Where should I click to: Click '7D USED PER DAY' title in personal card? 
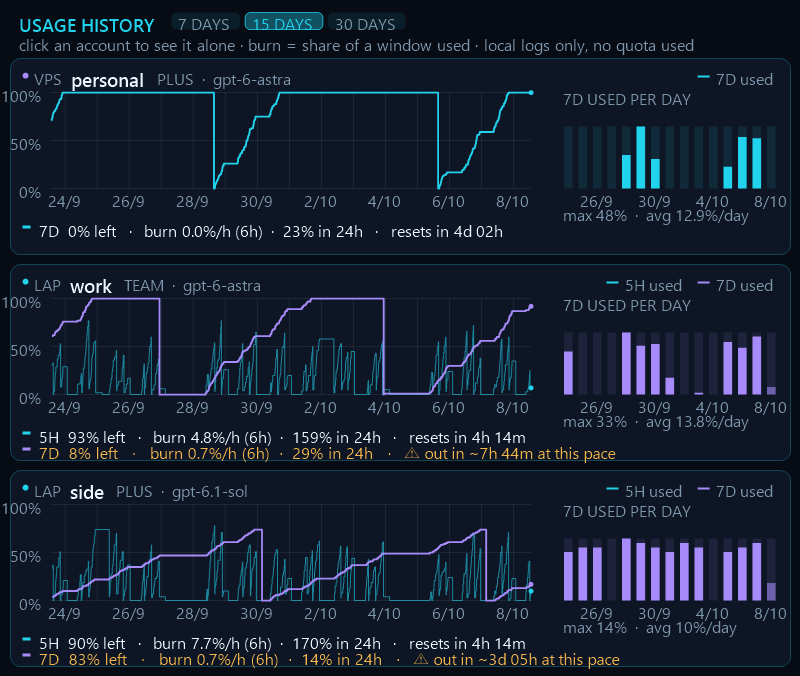coord(627,99)
